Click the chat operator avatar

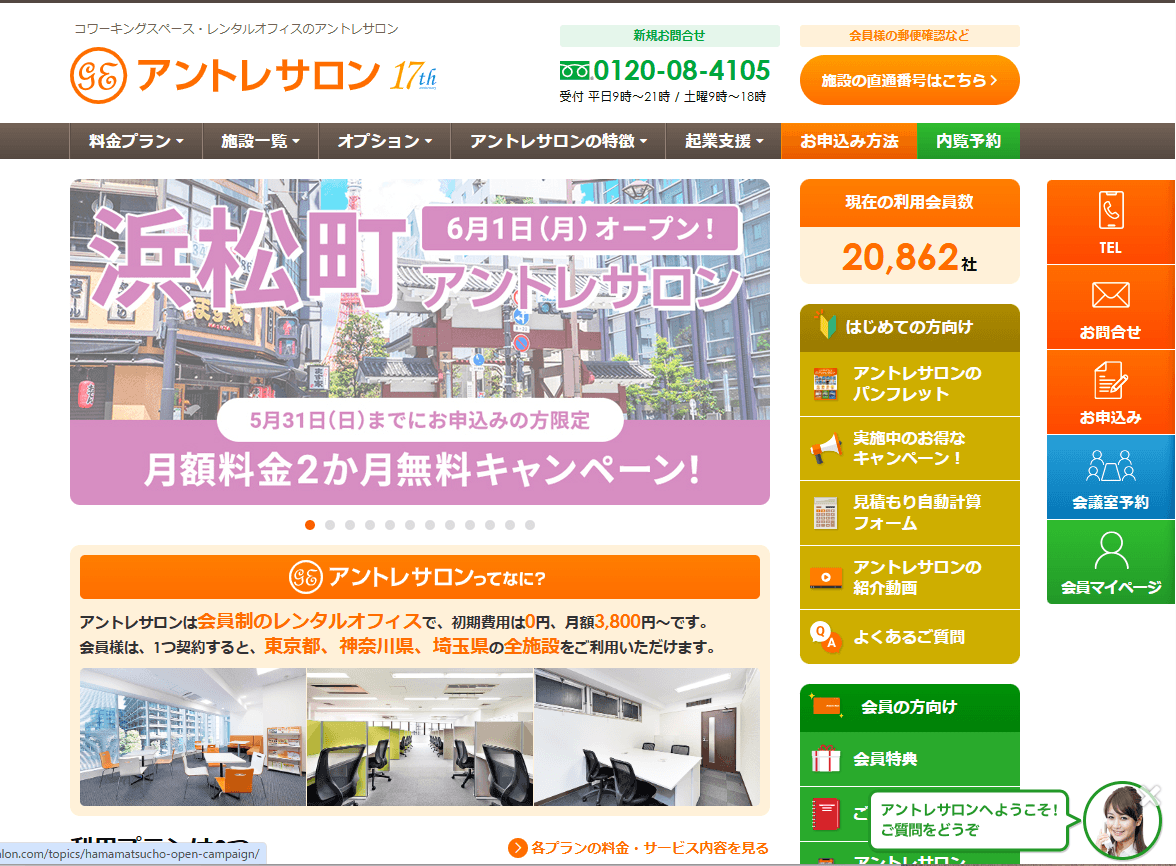tap(1122, 821)
